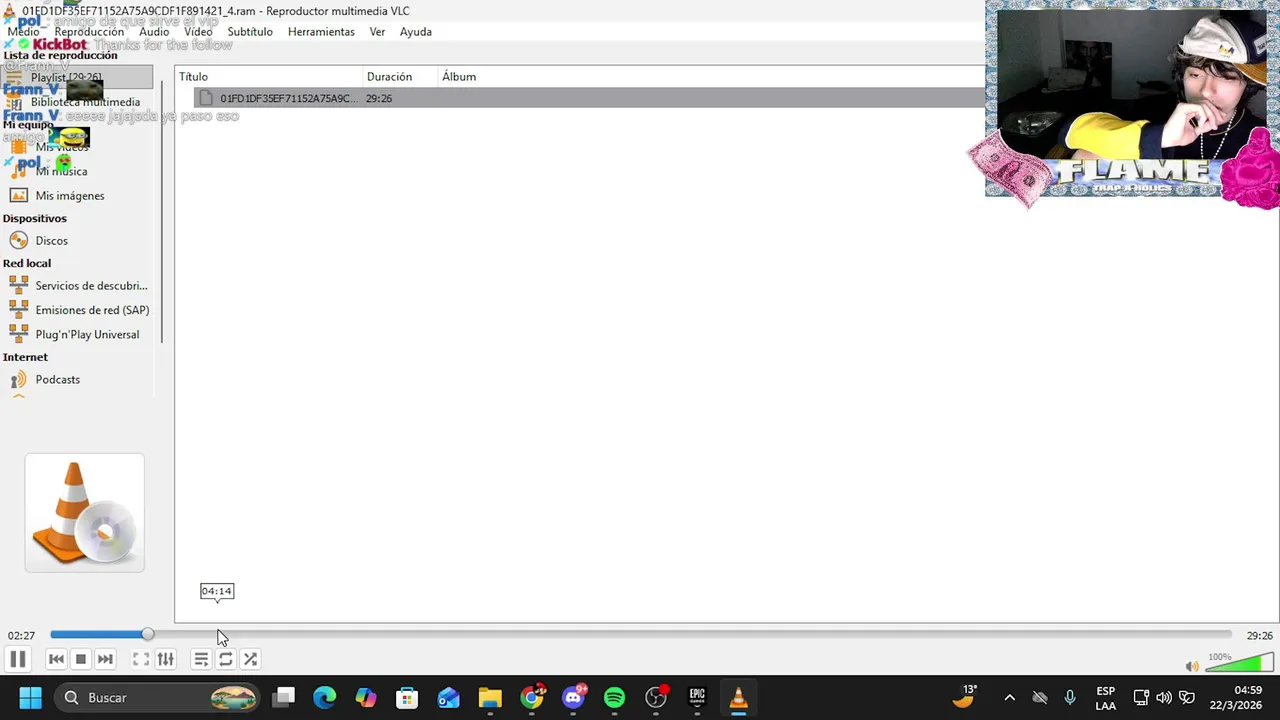Open the Audio menu
The height and width of the screenshot is (720, 1280).
[x=154, y=32]
